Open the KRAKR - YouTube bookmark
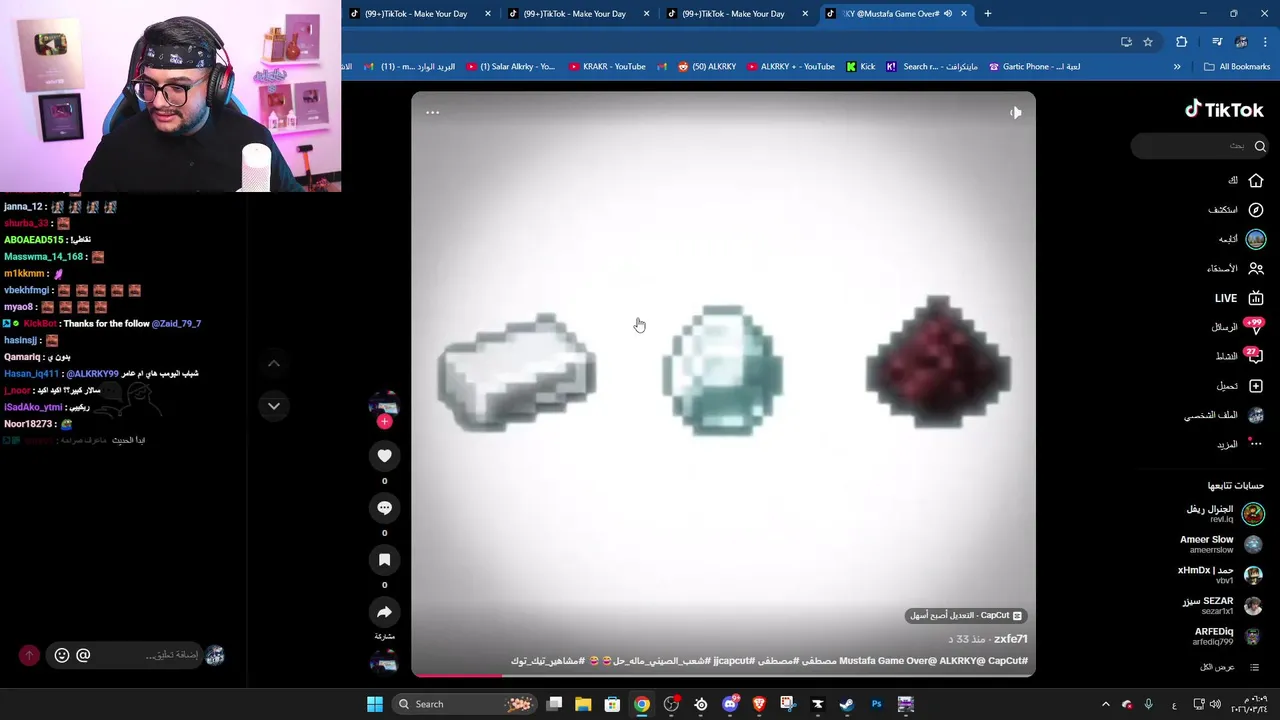Viewport: 1280px width, 720px height. point(606,67)
